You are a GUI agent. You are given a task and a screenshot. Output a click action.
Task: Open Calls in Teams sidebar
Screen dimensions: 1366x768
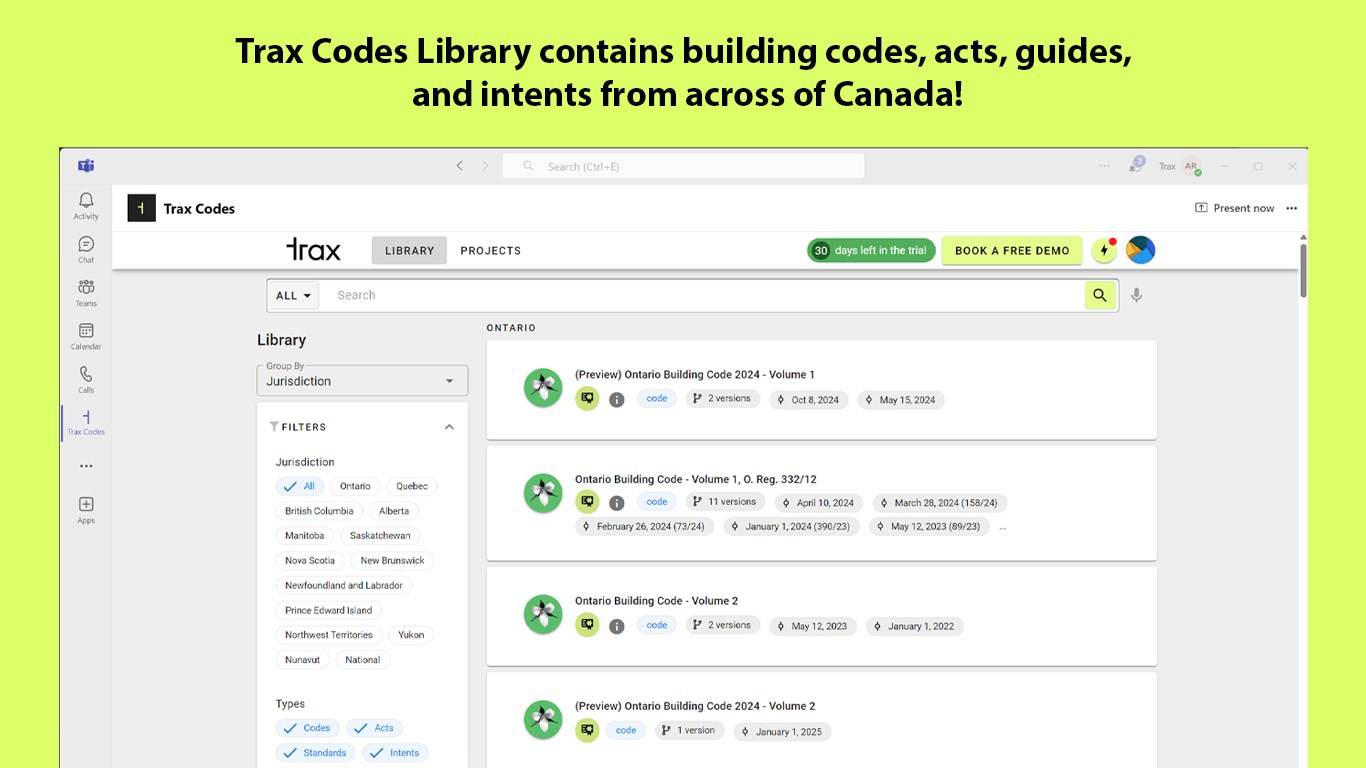[86, 380]
